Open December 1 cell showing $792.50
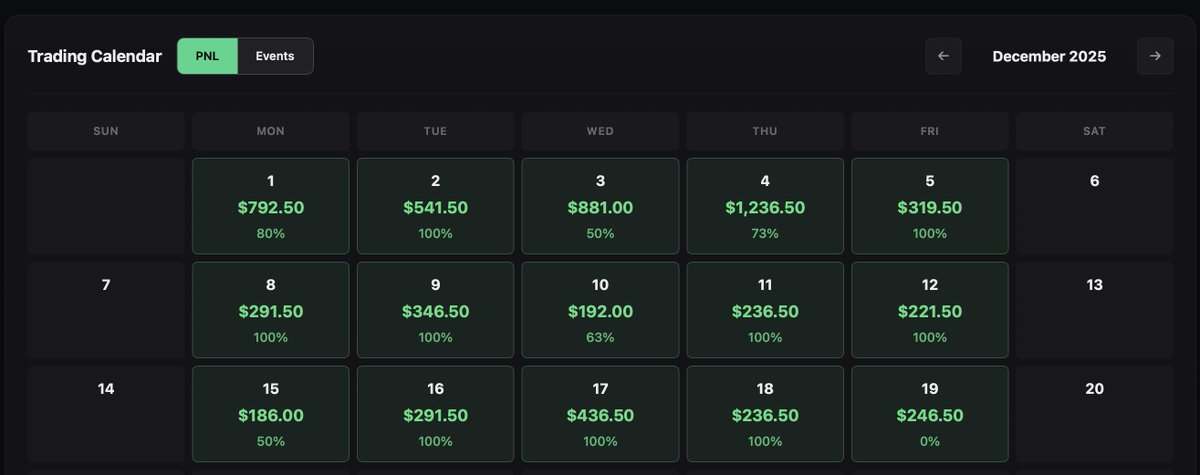Screen dimensions: 1200x475 (x=271, y=206)
